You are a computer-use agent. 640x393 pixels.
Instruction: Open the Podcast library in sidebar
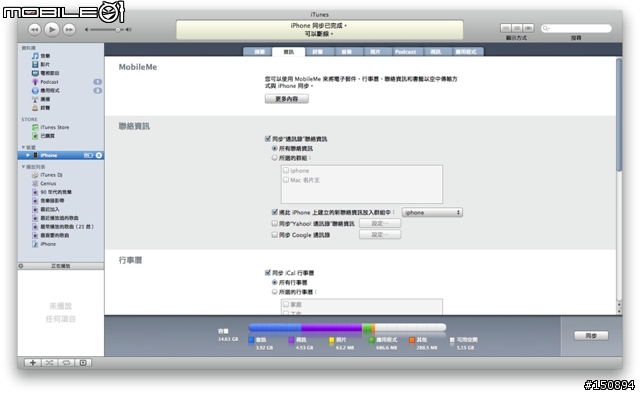45,82
